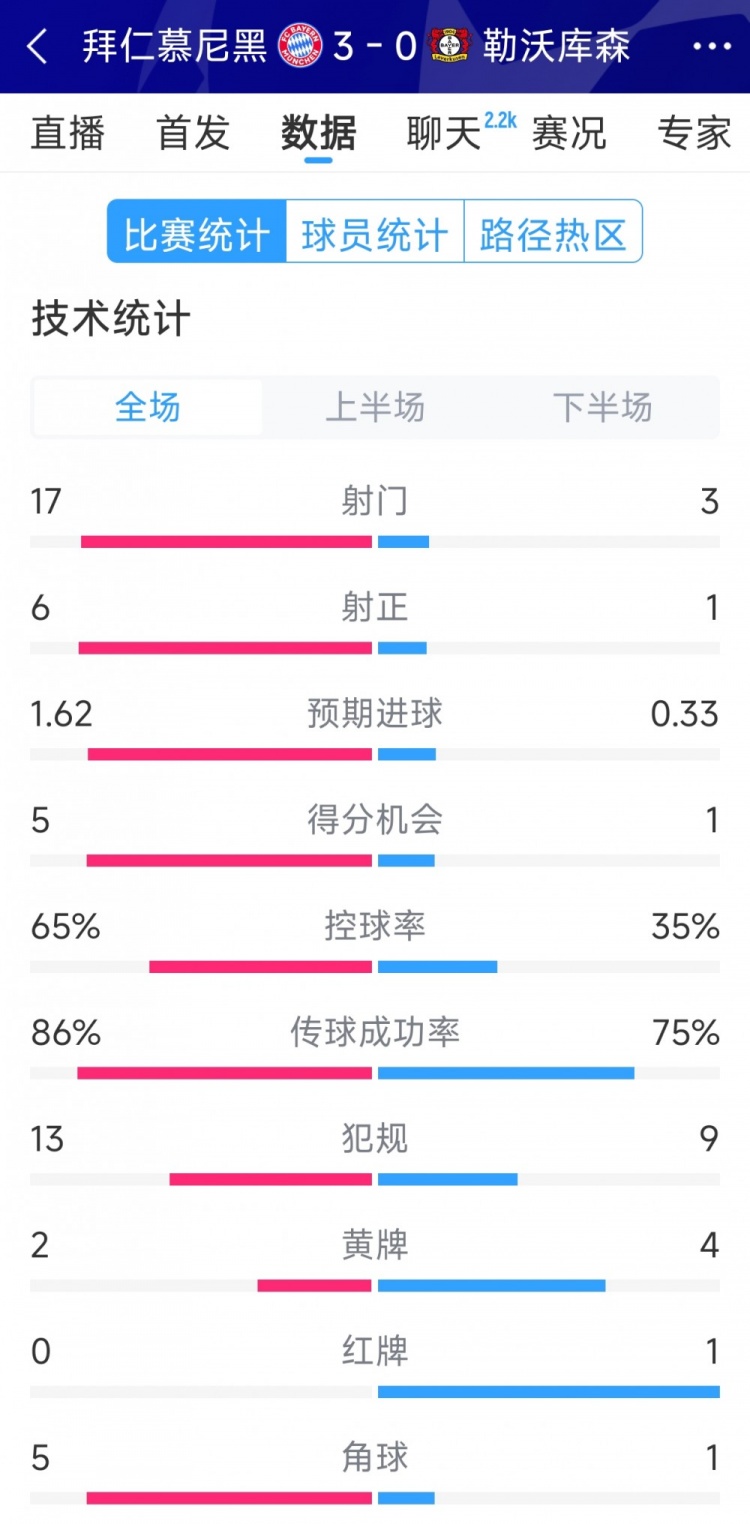750x1524 pixels.
Task: Switch to the 直播 live tab
Action: pyautogui.click(x=66, y=133)
